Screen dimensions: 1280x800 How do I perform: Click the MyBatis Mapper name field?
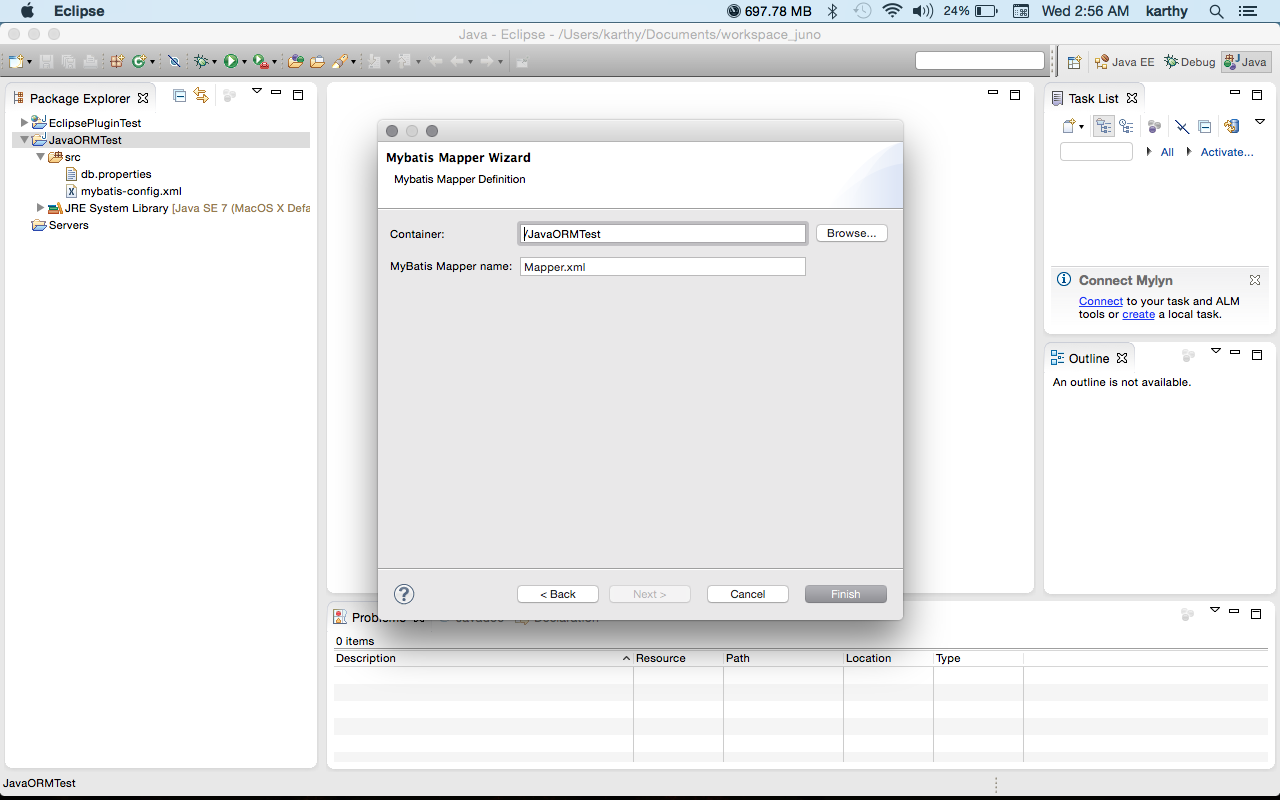click(x=663, y=267)
